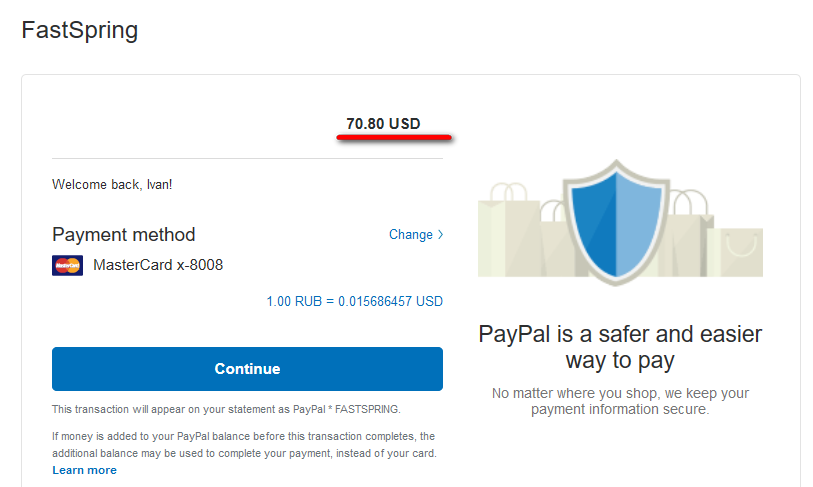The height and width of the screenshot is (487, 813).
Task: Click the red underline beneath the amount
Action: click(x=394, y=137)
